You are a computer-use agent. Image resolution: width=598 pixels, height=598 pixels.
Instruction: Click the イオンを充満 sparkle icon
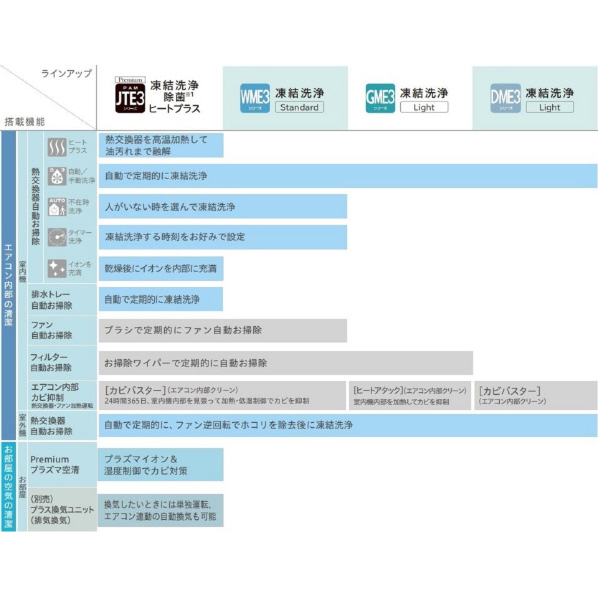pos(57,268)
